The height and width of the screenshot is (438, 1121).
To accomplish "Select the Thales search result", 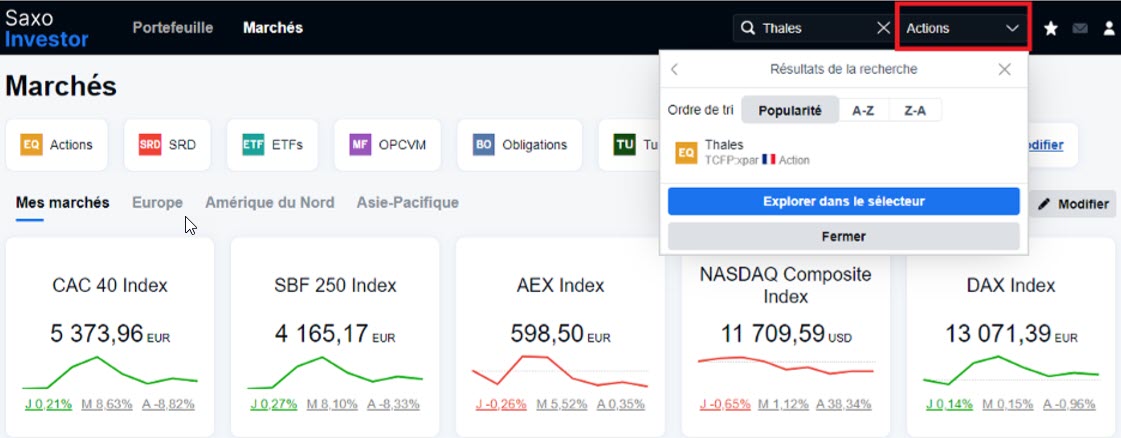I will 844,152.
